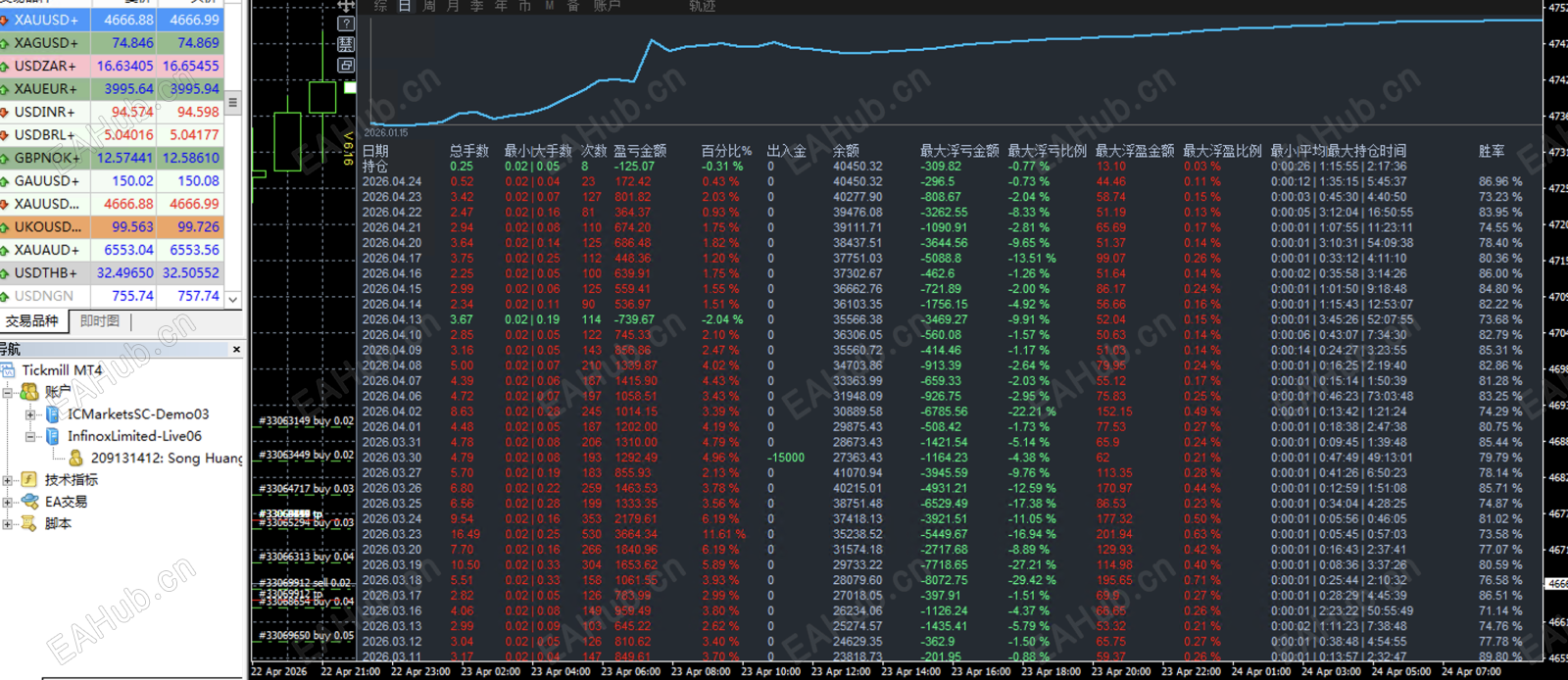
Task: Click the arrow icon beside USDINR+
Action: tap(5, 112)
